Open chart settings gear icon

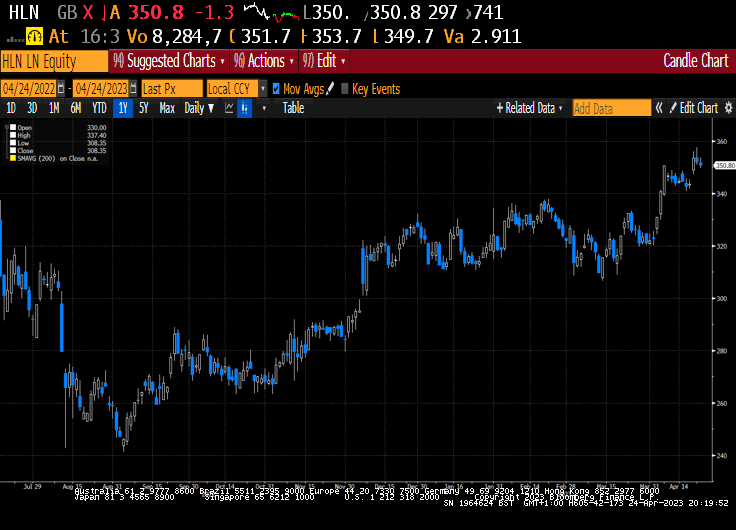728,108
